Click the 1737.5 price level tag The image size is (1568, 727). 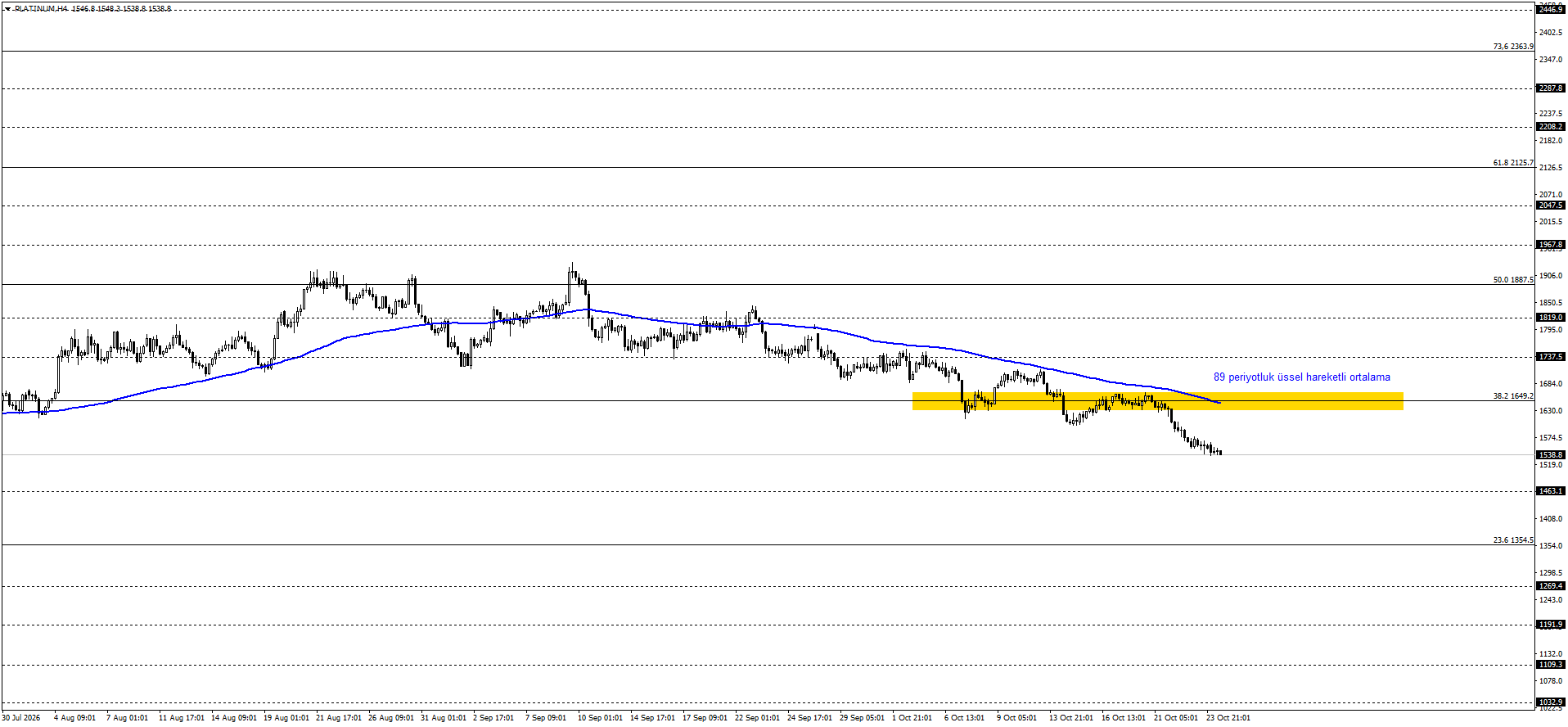(x=1551, y=357)
